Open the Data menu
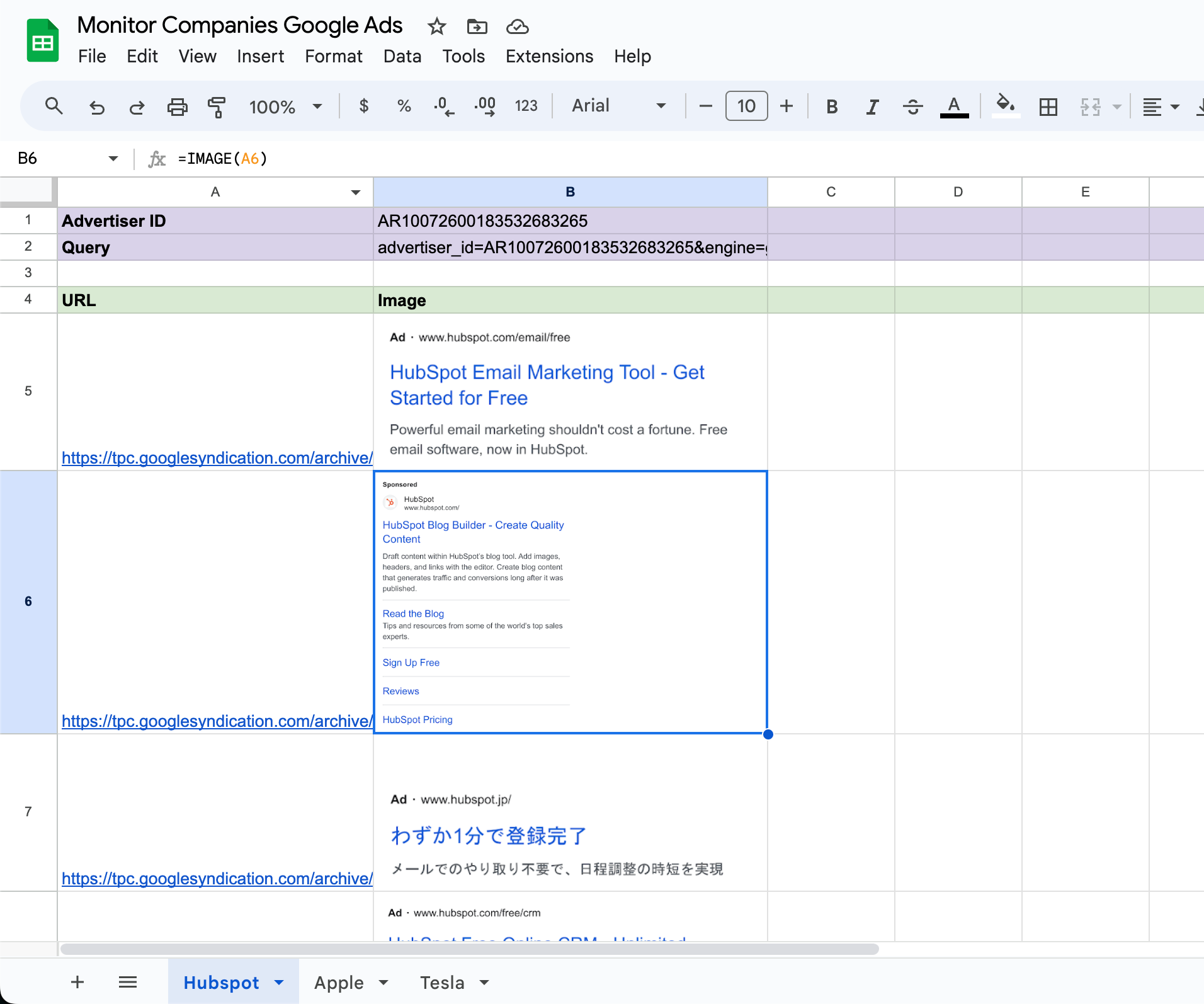Image resolution: width=1204 pixels, height=1004 pixels. [402, 56]
